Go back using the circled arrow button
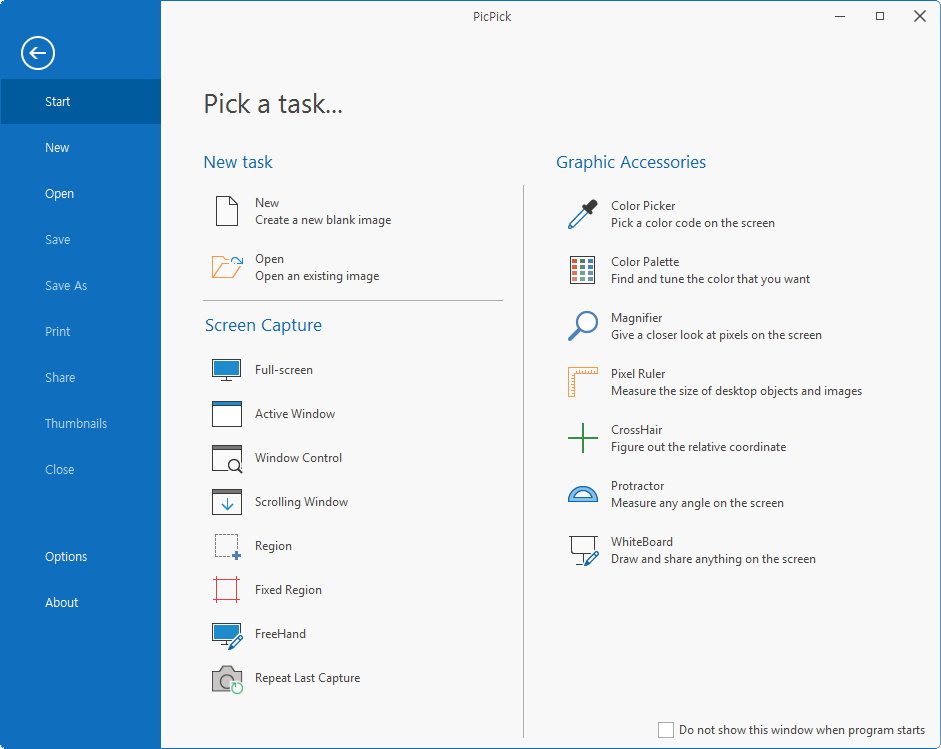Viewport: 941px width, 749px height. [38, 53]
